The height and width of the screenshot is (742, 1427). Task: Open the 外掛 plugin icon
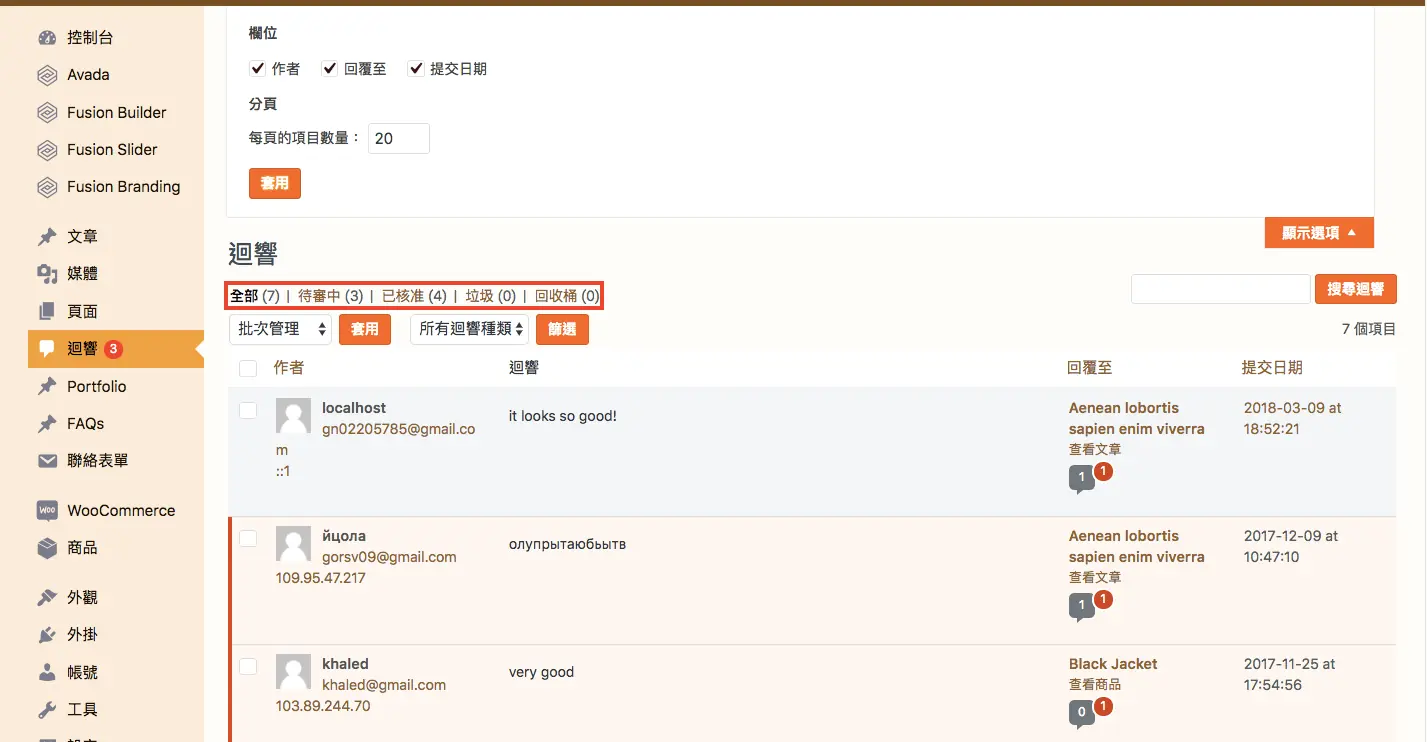(x=47, y=635)
